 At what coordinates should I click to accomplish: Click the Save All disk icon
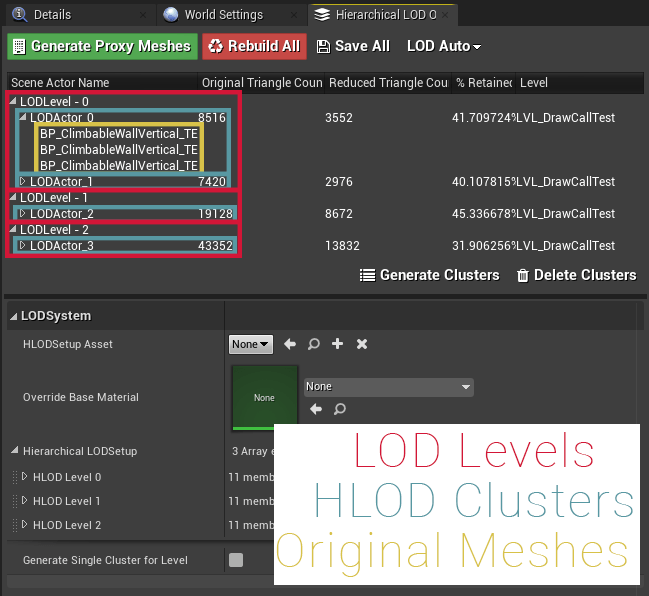point(323,47)
